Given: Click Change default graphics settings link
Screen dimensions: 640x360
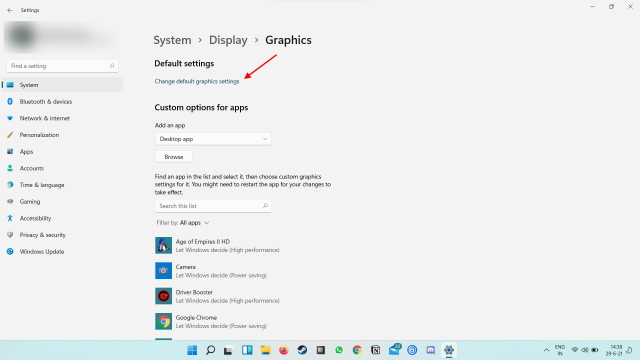Looking at the screenshot, I should click(197, 81).
